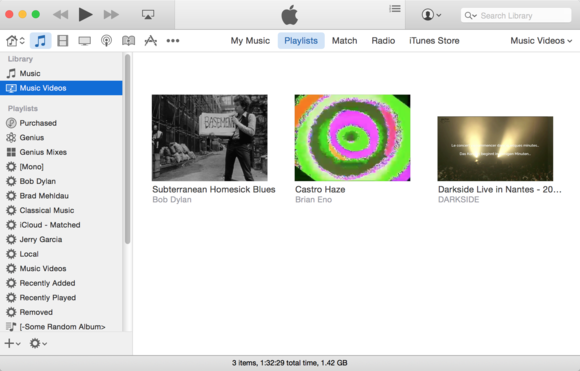Go to the iTunes Store tab

point(434,41)
